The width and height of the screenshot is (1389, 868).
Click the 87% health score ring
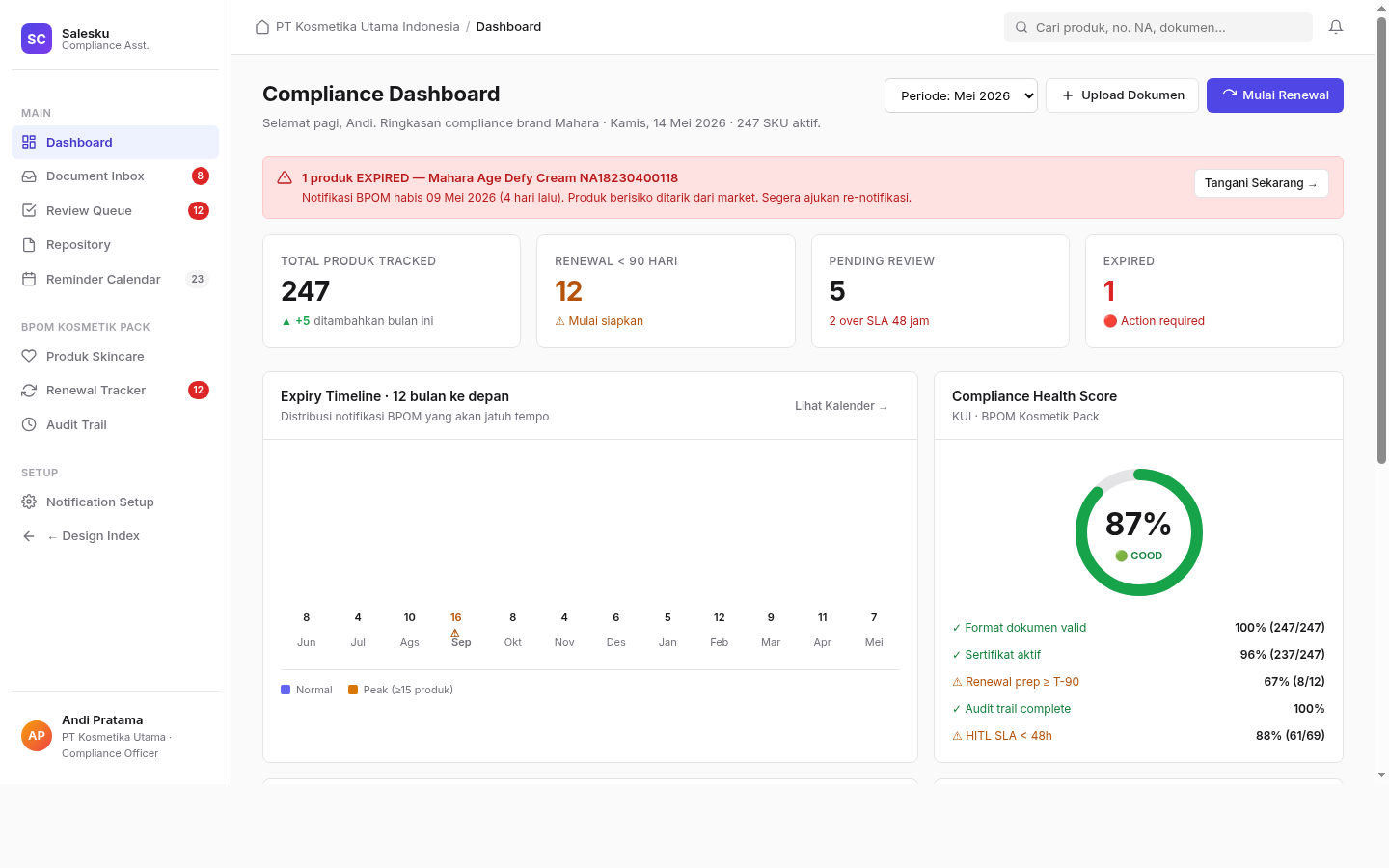(x=1139, y=532)
